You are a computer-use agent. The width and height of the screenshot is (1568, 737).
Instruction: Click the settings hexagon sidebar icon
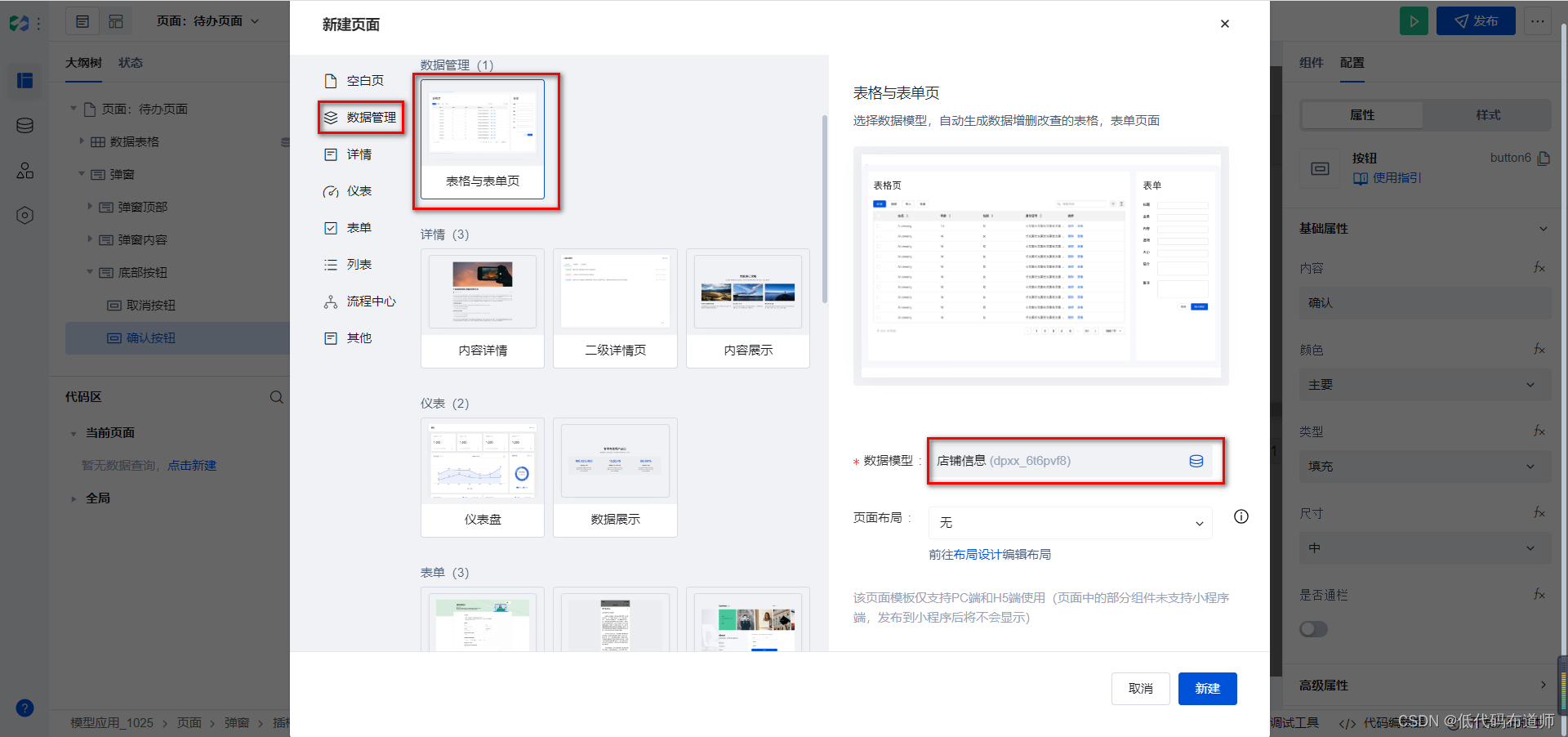click(x=24, y=216)
